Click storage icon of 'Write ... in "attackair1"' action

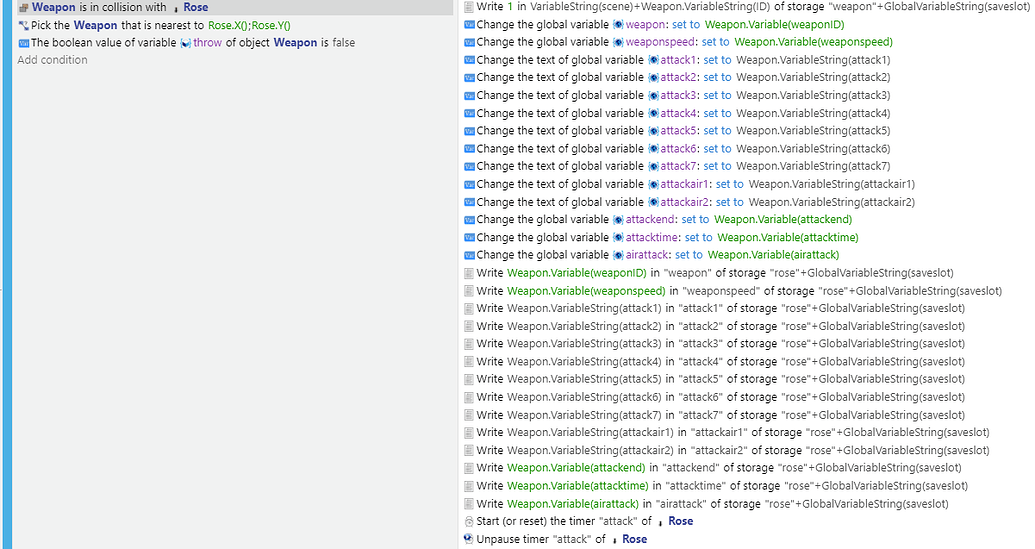point(469,434)
